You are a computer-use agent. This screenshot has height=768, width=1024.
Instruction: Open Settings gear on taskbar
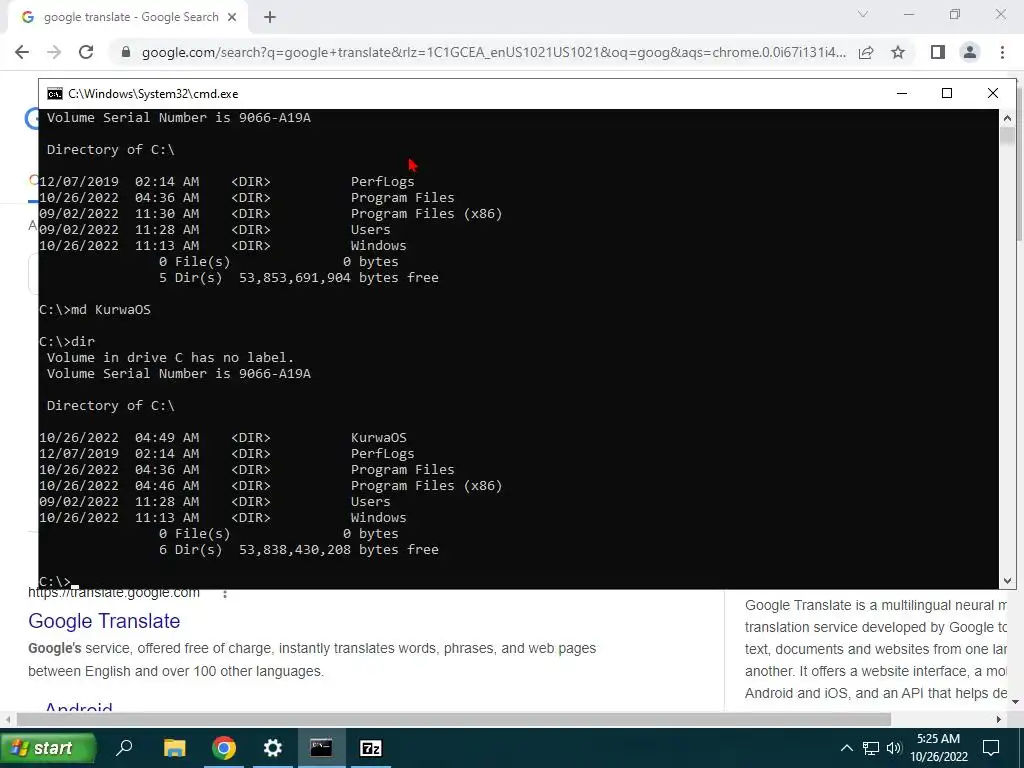pos(272,748)
